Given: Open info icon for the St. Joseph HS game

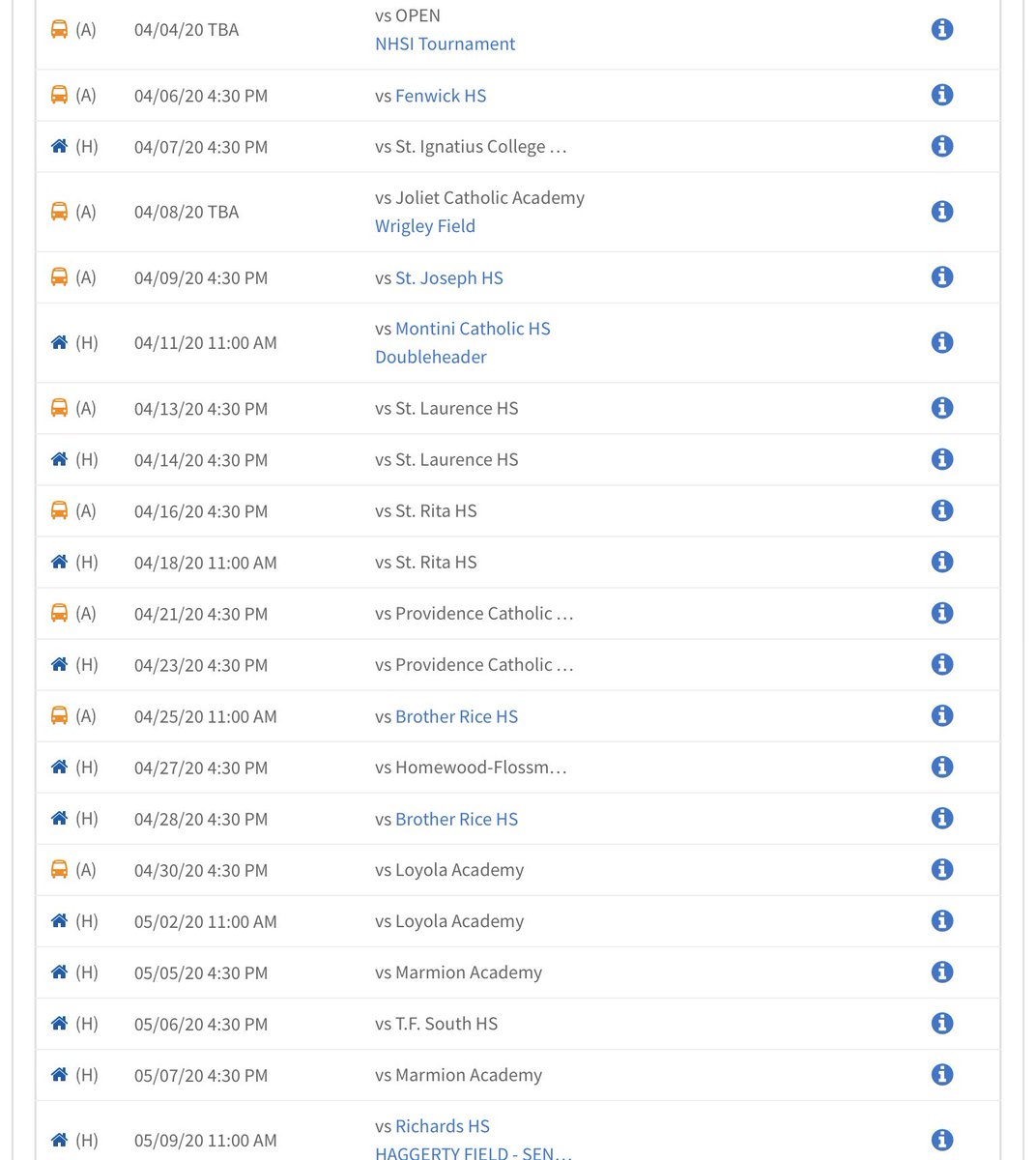Looking at the screenshot, I should tap(942, 277).
